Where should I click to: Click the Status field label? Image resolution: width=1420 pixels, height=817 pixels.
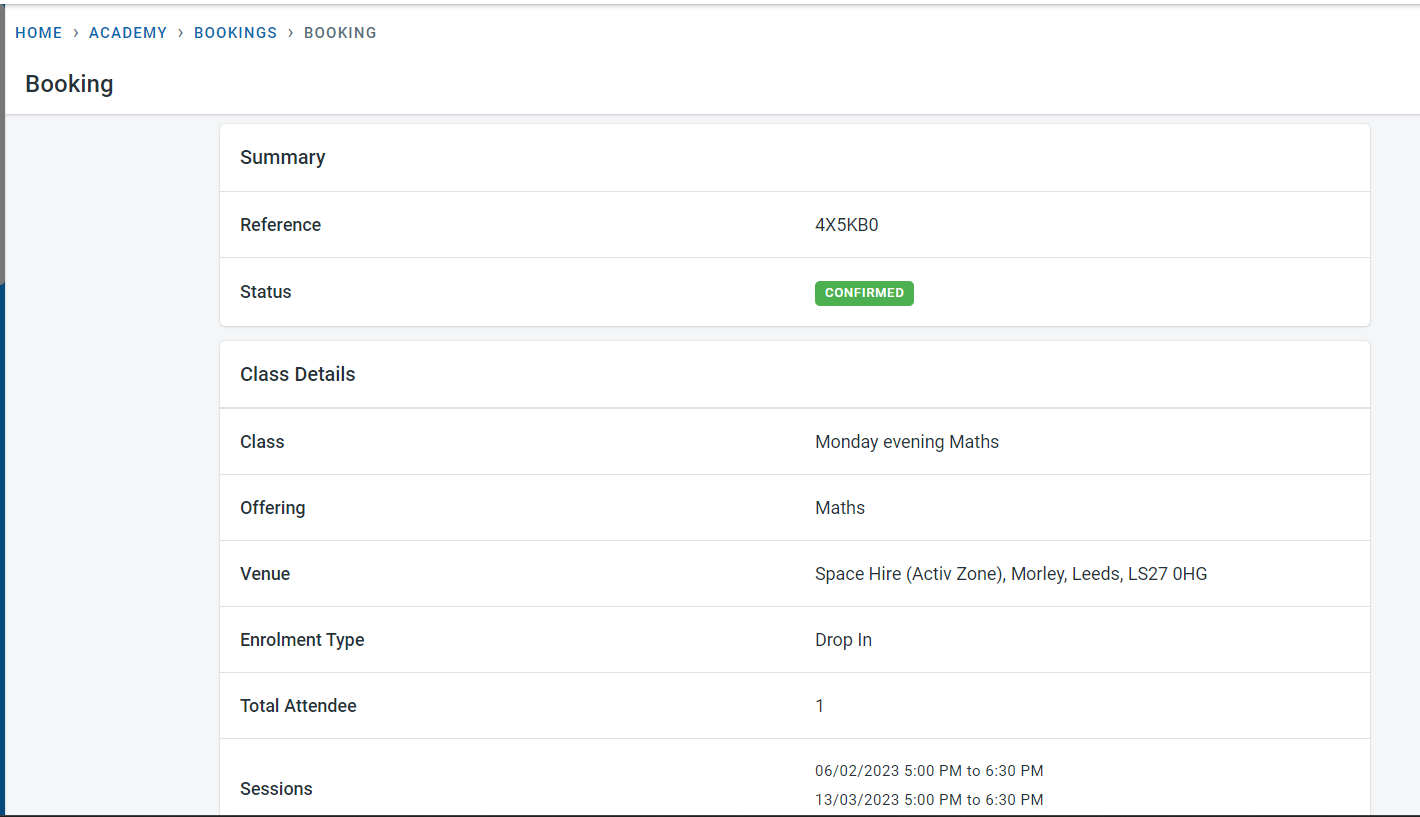tap(265, 292)
